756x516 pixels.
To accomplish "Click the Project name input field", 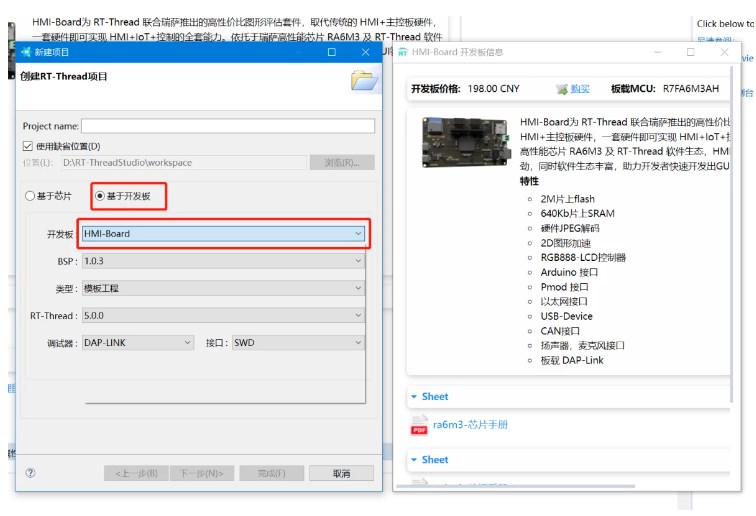I will 228,126.
